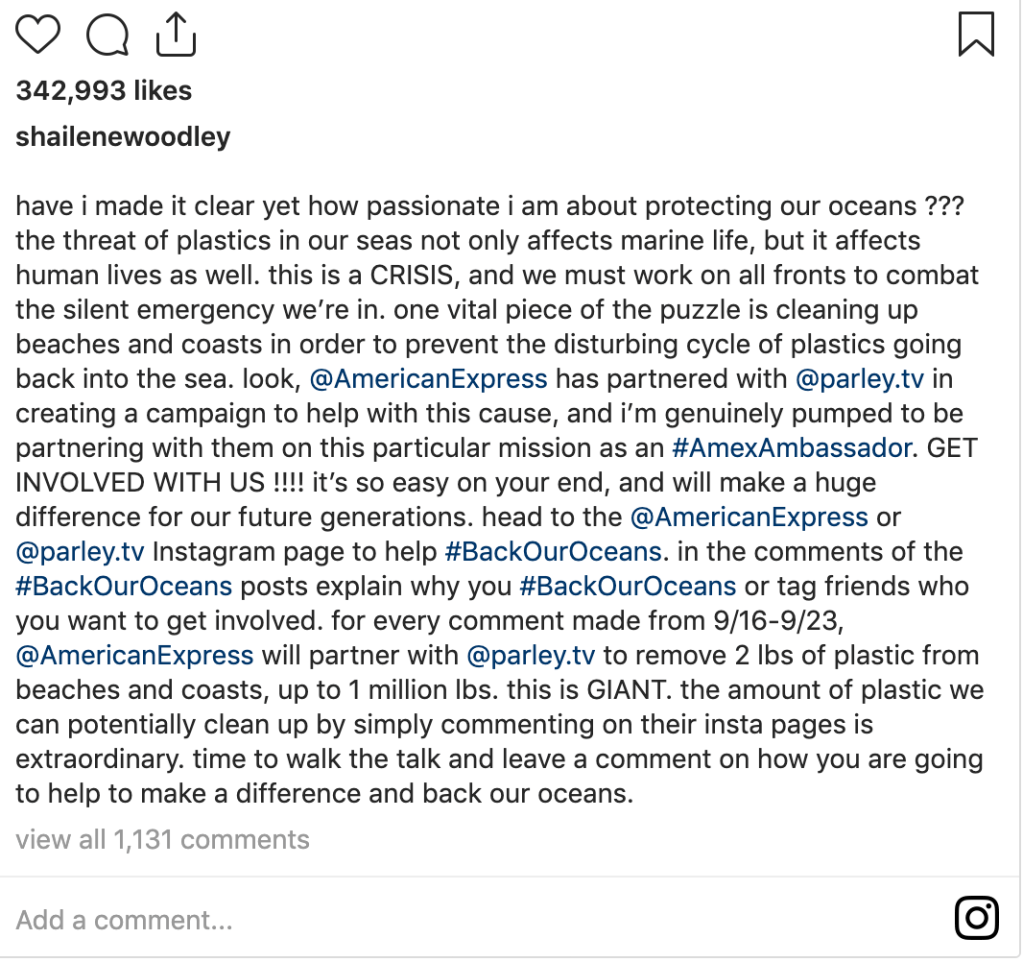This screenshot has height=962, width=1023.
Task: Open comments via speech bubble icon
Action: click(107, 36)
